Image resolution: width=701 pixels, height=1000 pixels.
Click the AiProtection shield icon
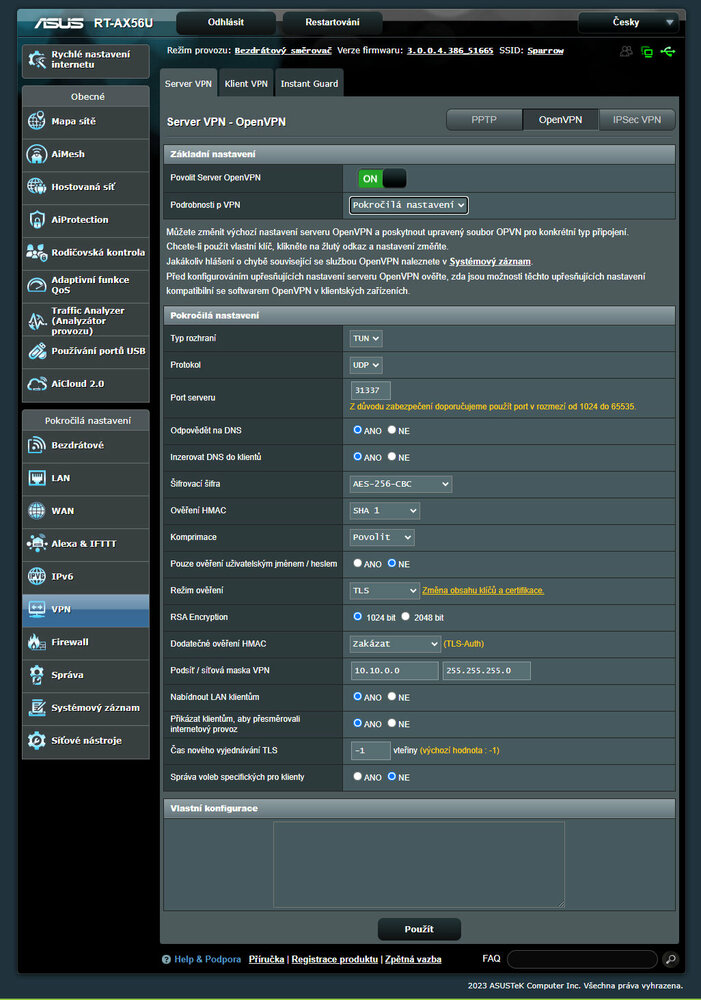point(36,219)
